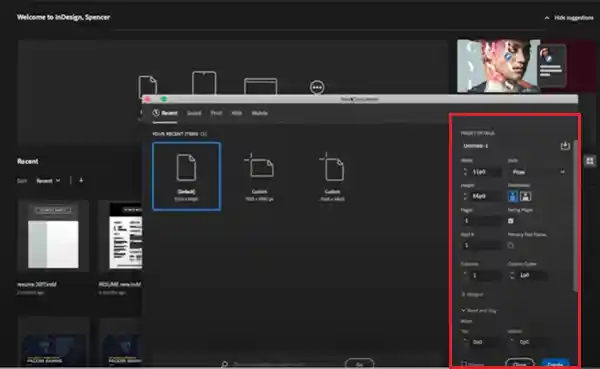Click the Columns input field
The width and height of the screenshot is (600, 369).
click(x=486, y=275)
